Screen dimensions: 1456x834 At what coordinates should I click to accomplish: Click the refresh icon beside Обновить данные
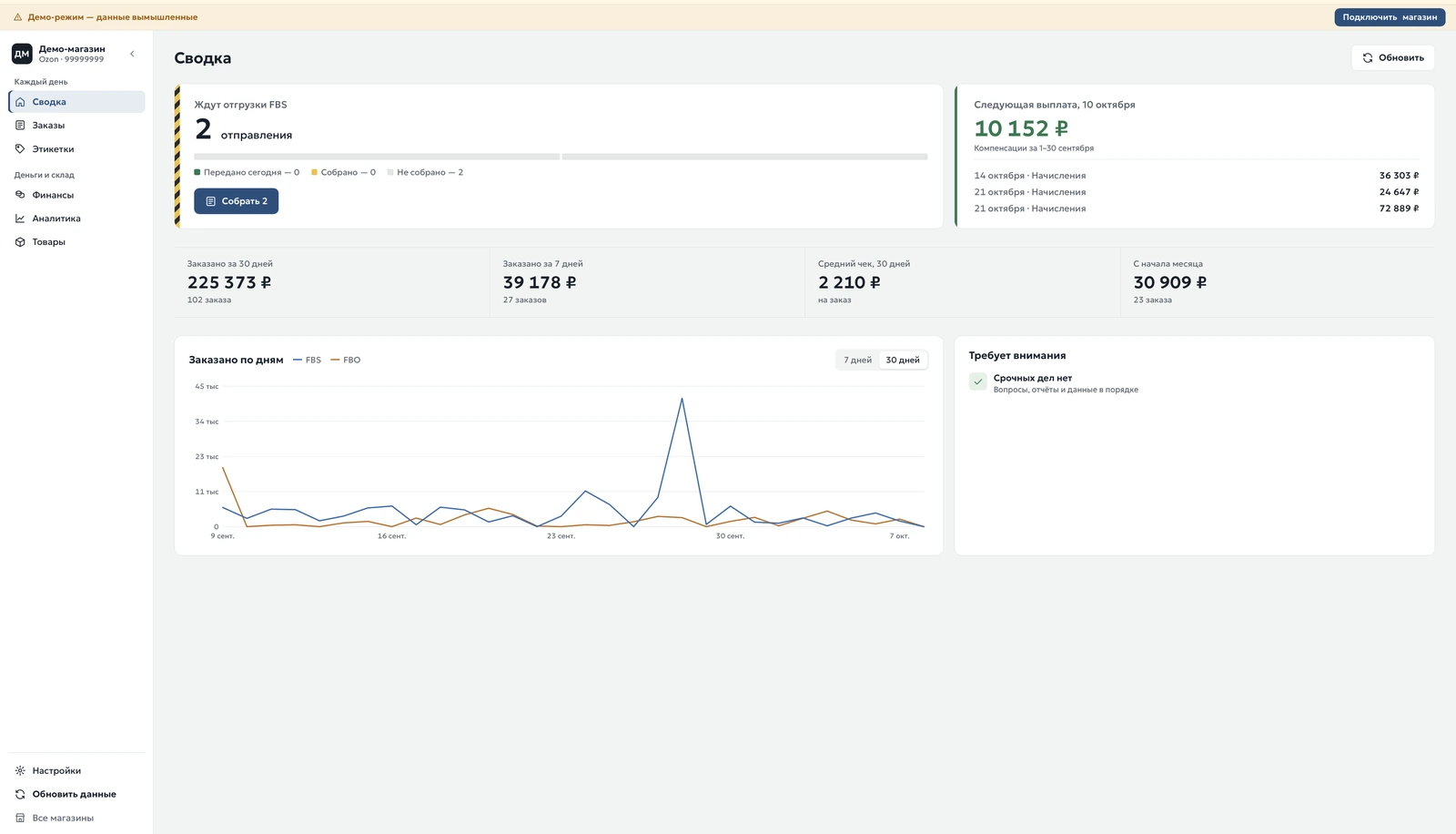click(20, 795)
